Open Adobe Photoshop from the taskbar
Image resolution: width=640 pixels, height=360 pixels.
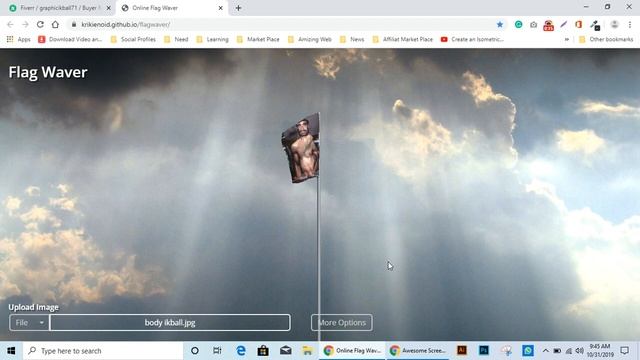[x=484, y=351]
